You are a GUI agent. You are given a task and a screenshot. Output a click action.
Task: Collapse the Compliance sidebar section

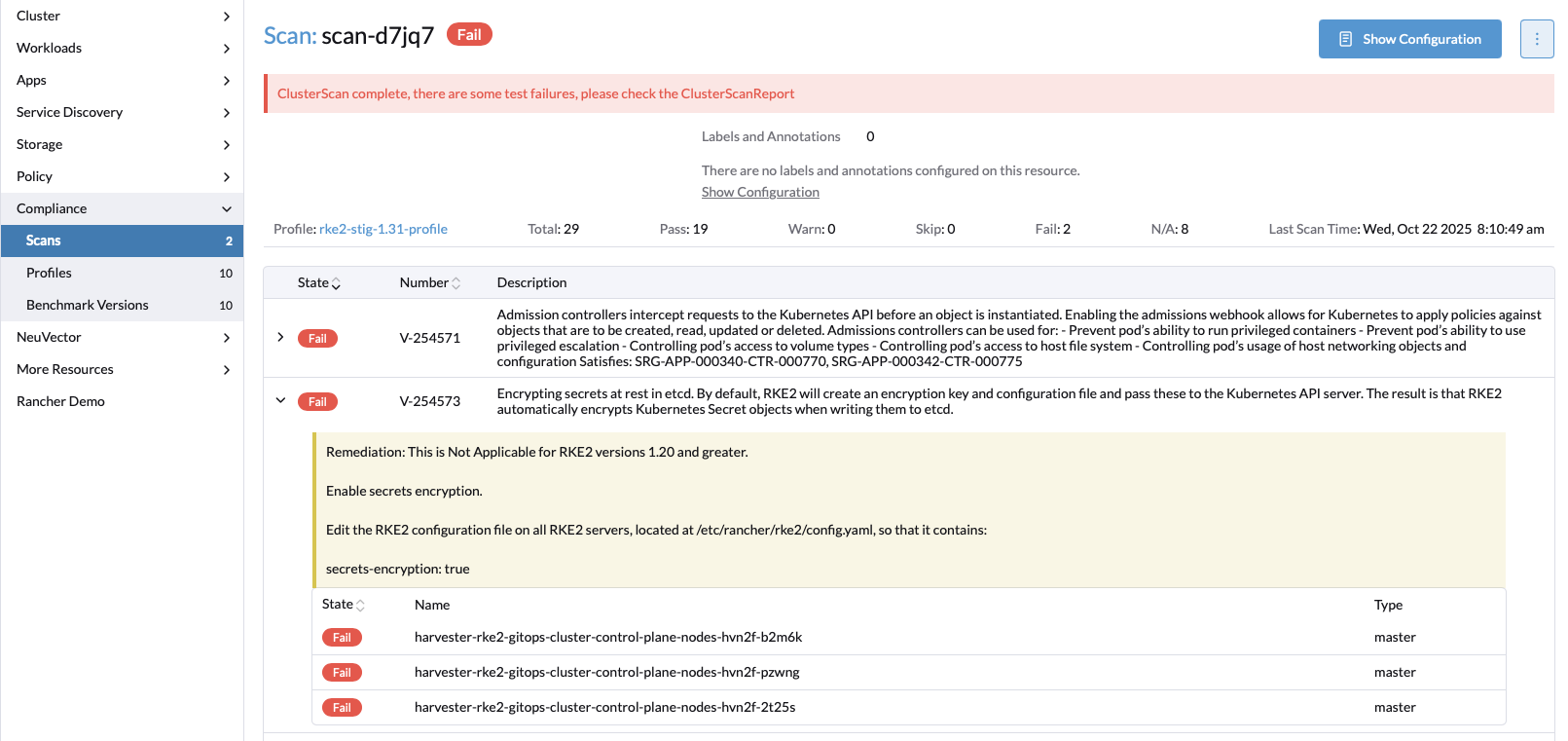tap(226, 208)
